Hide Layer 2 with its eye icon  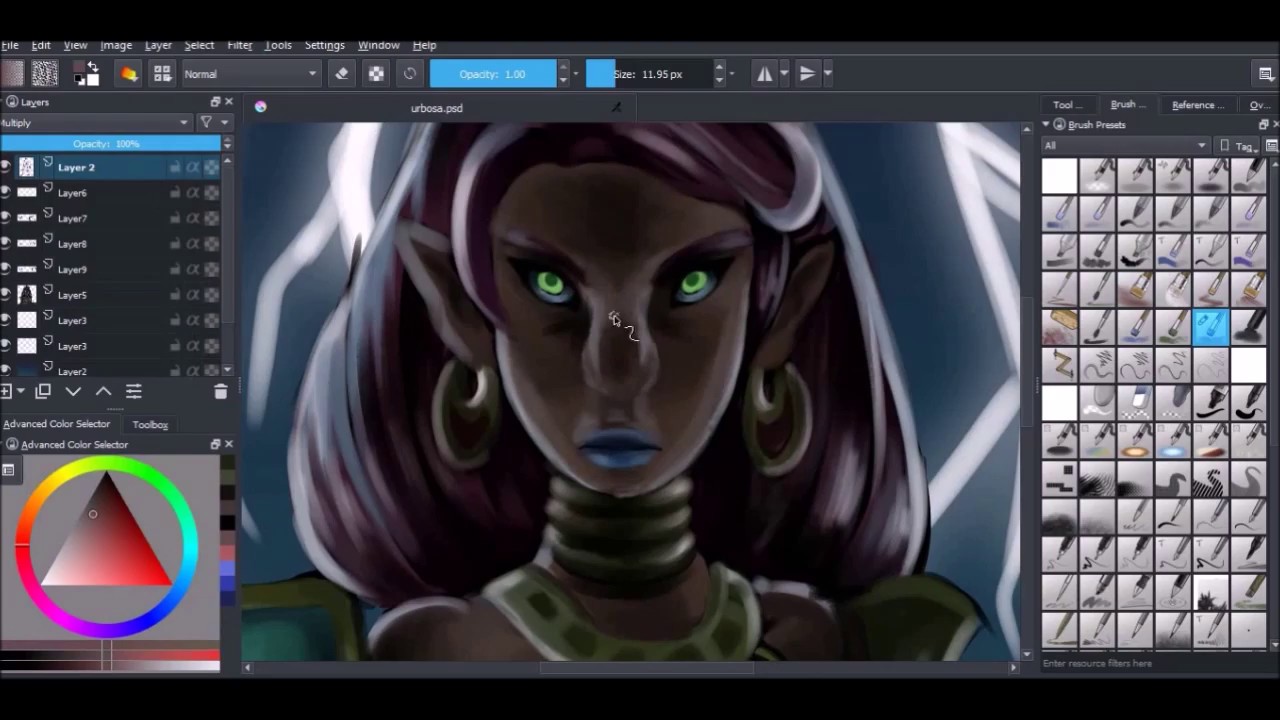[6, 167]
